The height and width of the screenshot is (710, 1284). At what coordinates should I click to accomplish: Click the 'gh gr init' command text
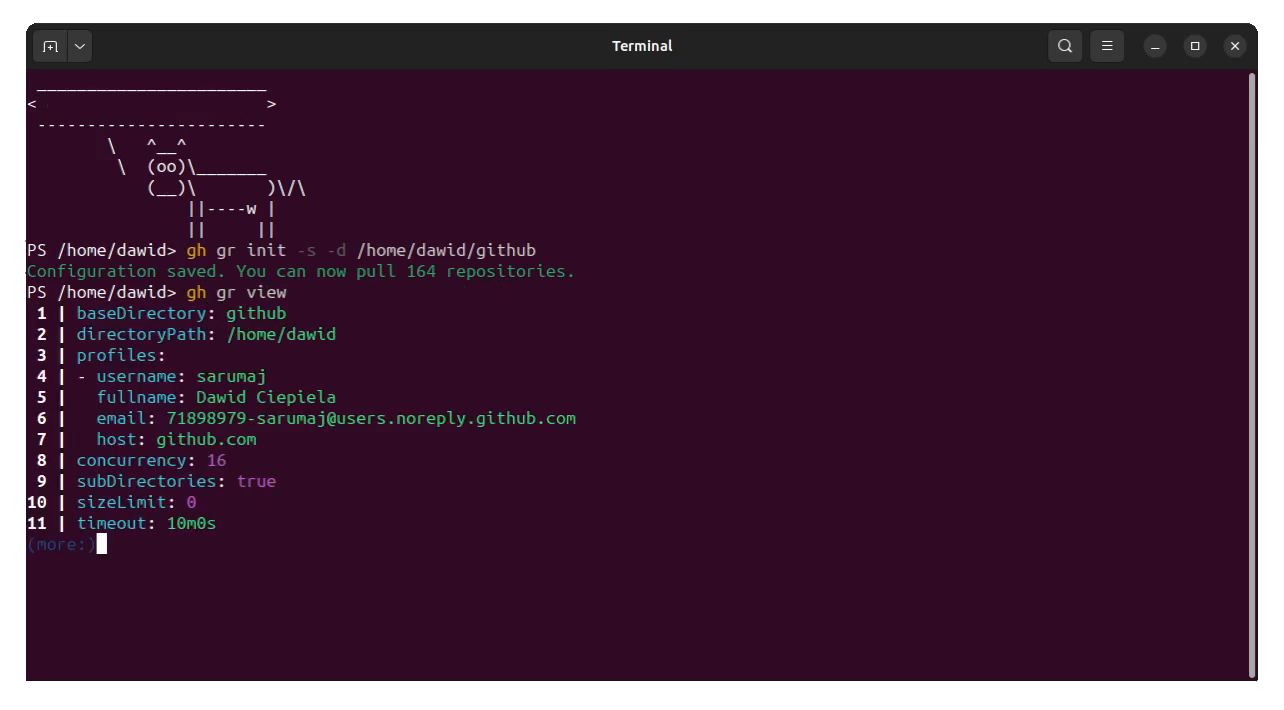coord(236,250)
